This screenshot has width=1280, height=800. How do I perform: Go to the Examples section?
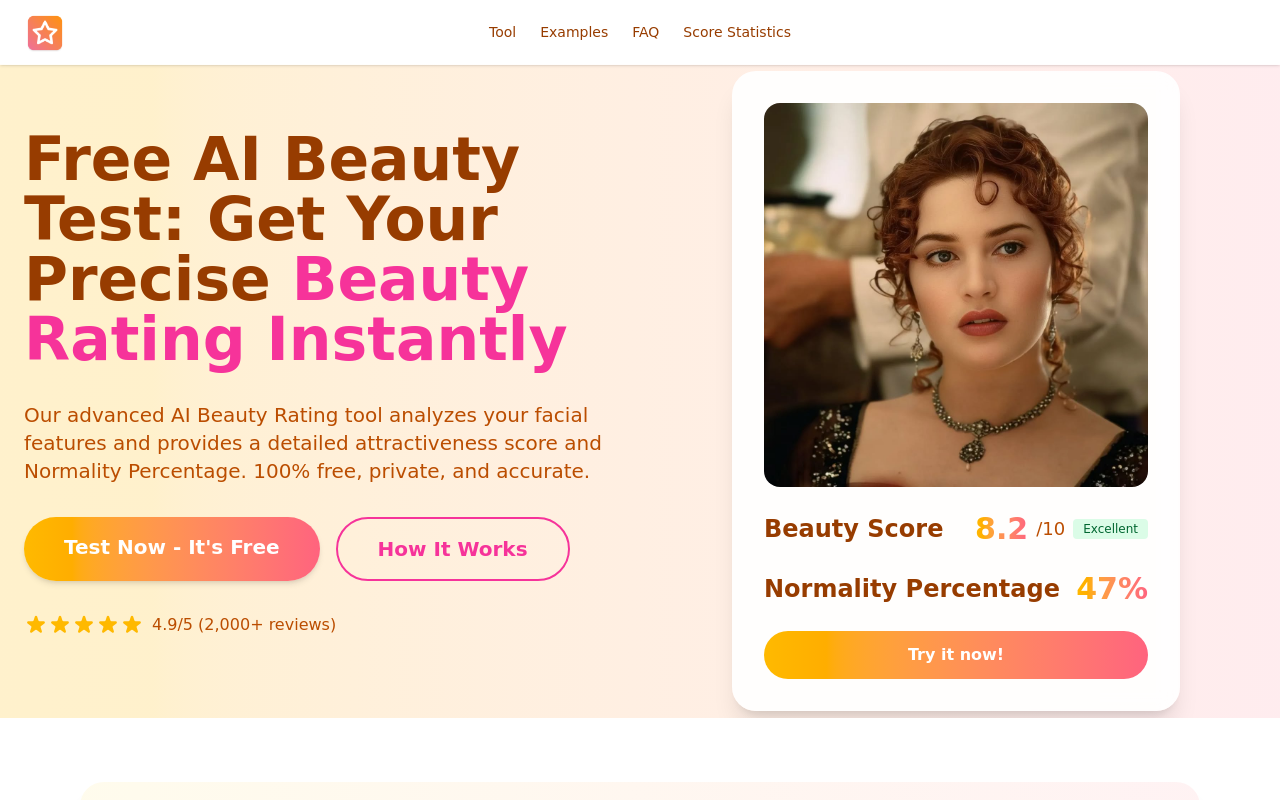pos(574,32)
